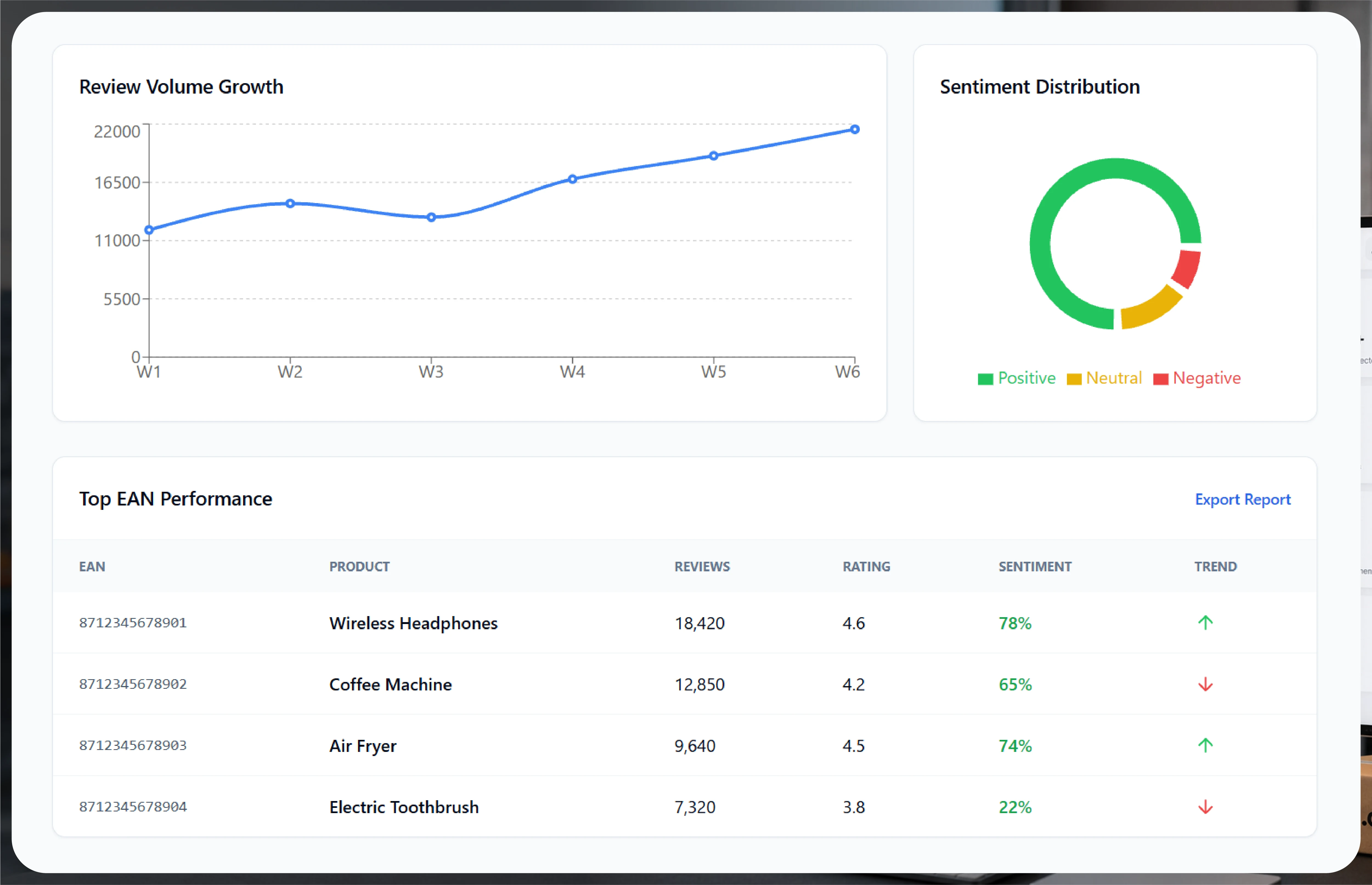The height and width of the screenshot is (885, 1372).
Task: Open the Wireless Headphones product row
Action: pyautogui.click(x=684, y=623)
